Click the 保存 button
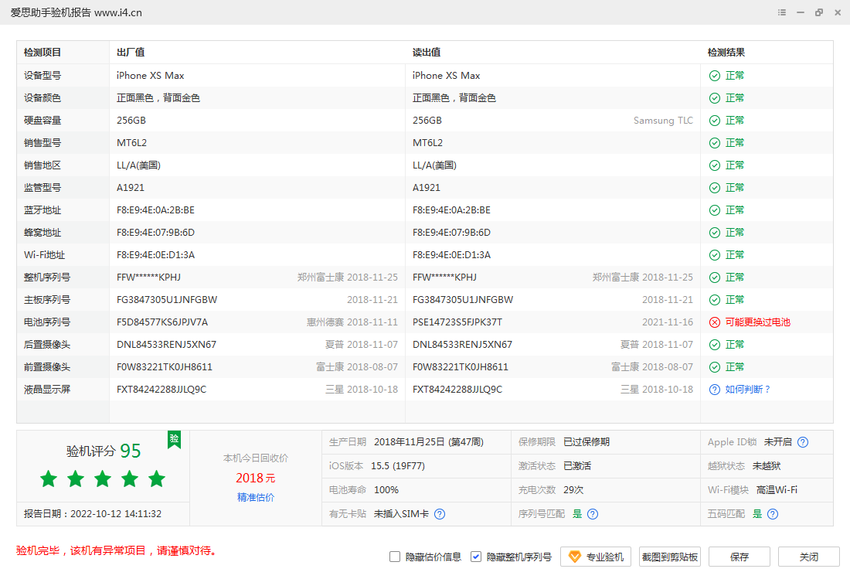This screenshot has height=579, width=850. click(x=739, y=557)
